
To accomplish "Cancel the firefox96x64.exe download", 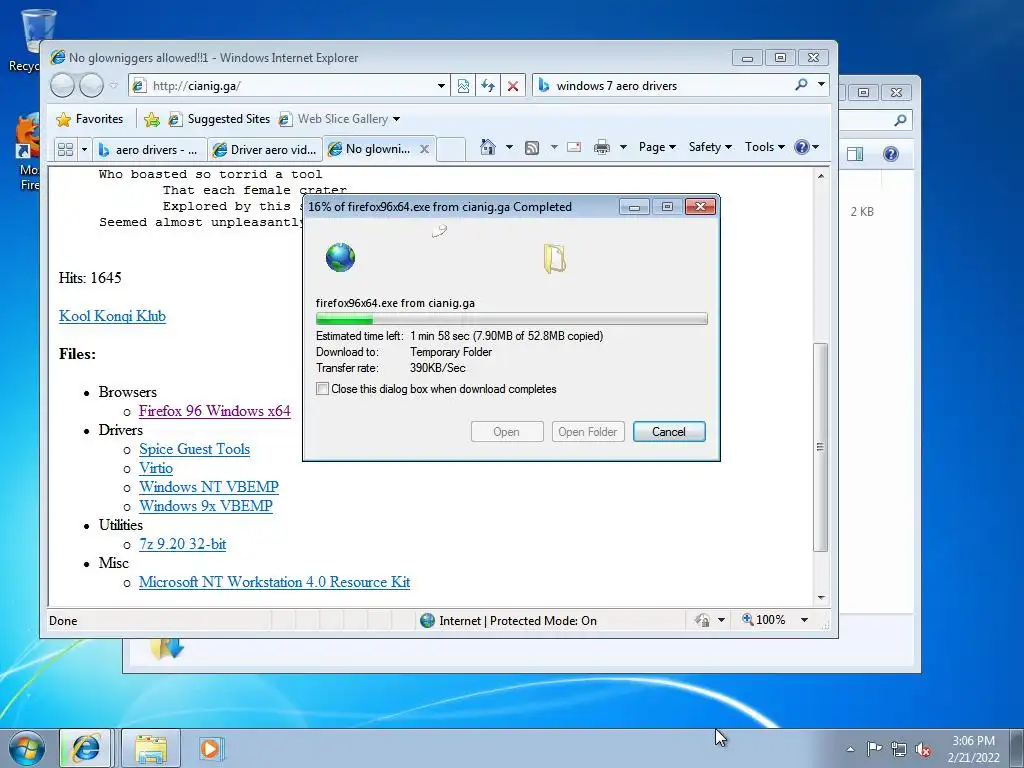I will tap(669, 432).
